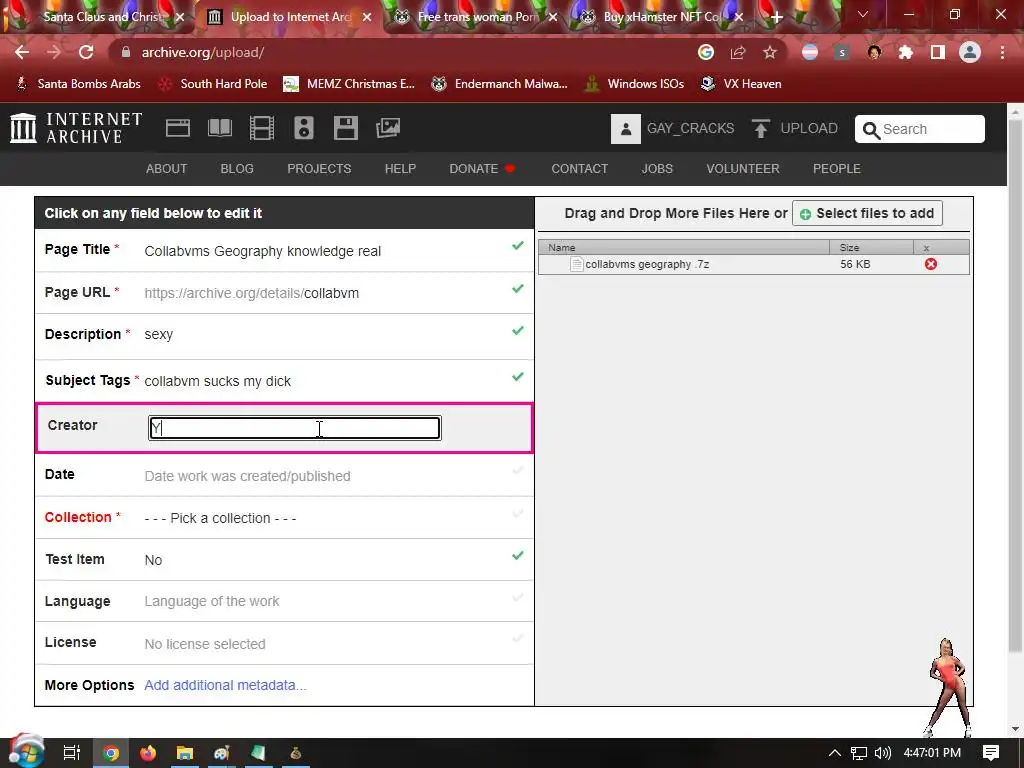Open Task View on the taskbar
The height and width of the screenshot is (768, 1024).
[x=72, y=753]
